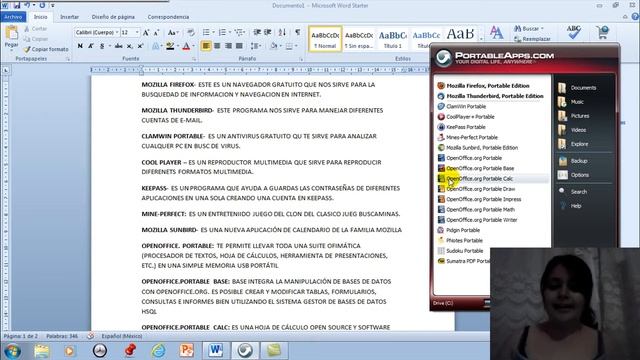Apply the Título 1 style
This screenshot has height=360, width=640.
pyautogui.click(x=393, y=39)
